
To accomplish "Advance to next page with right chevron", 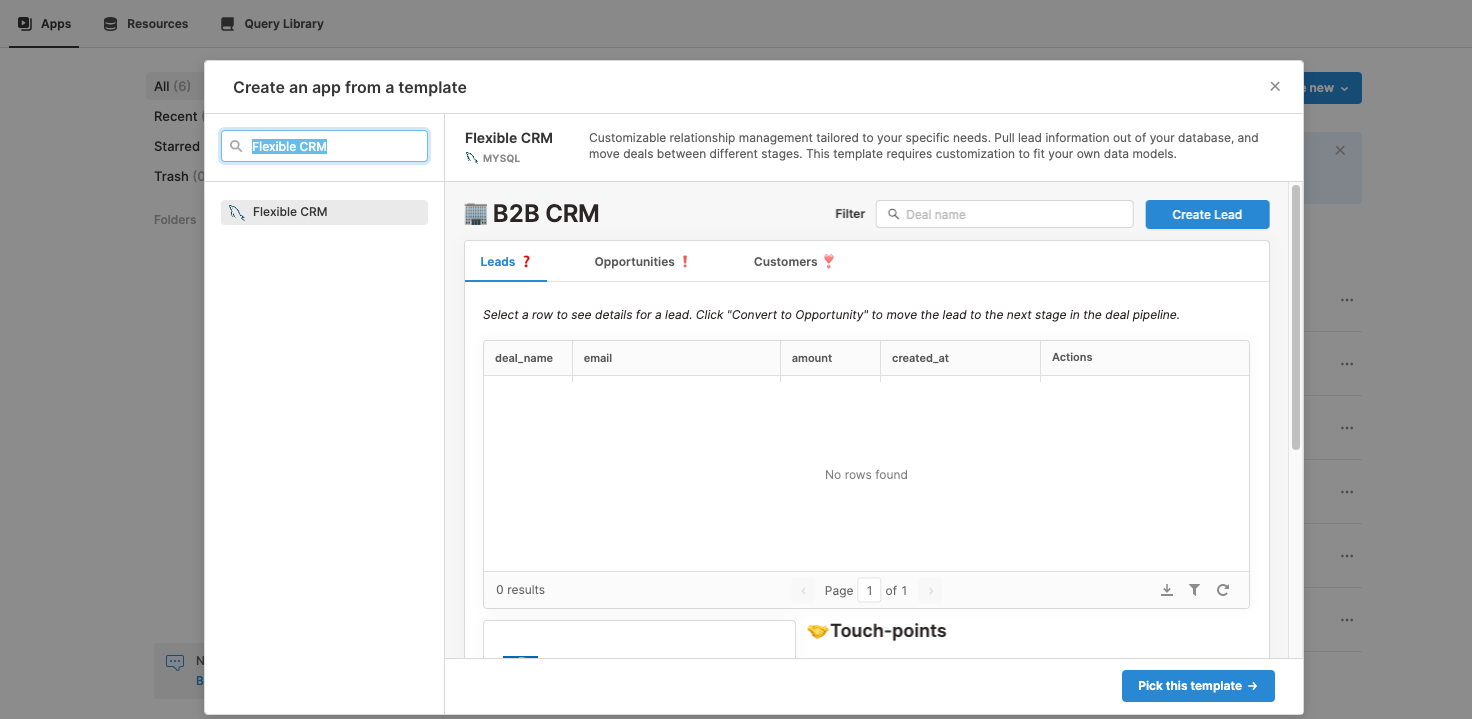I will [x=929, y=590].
